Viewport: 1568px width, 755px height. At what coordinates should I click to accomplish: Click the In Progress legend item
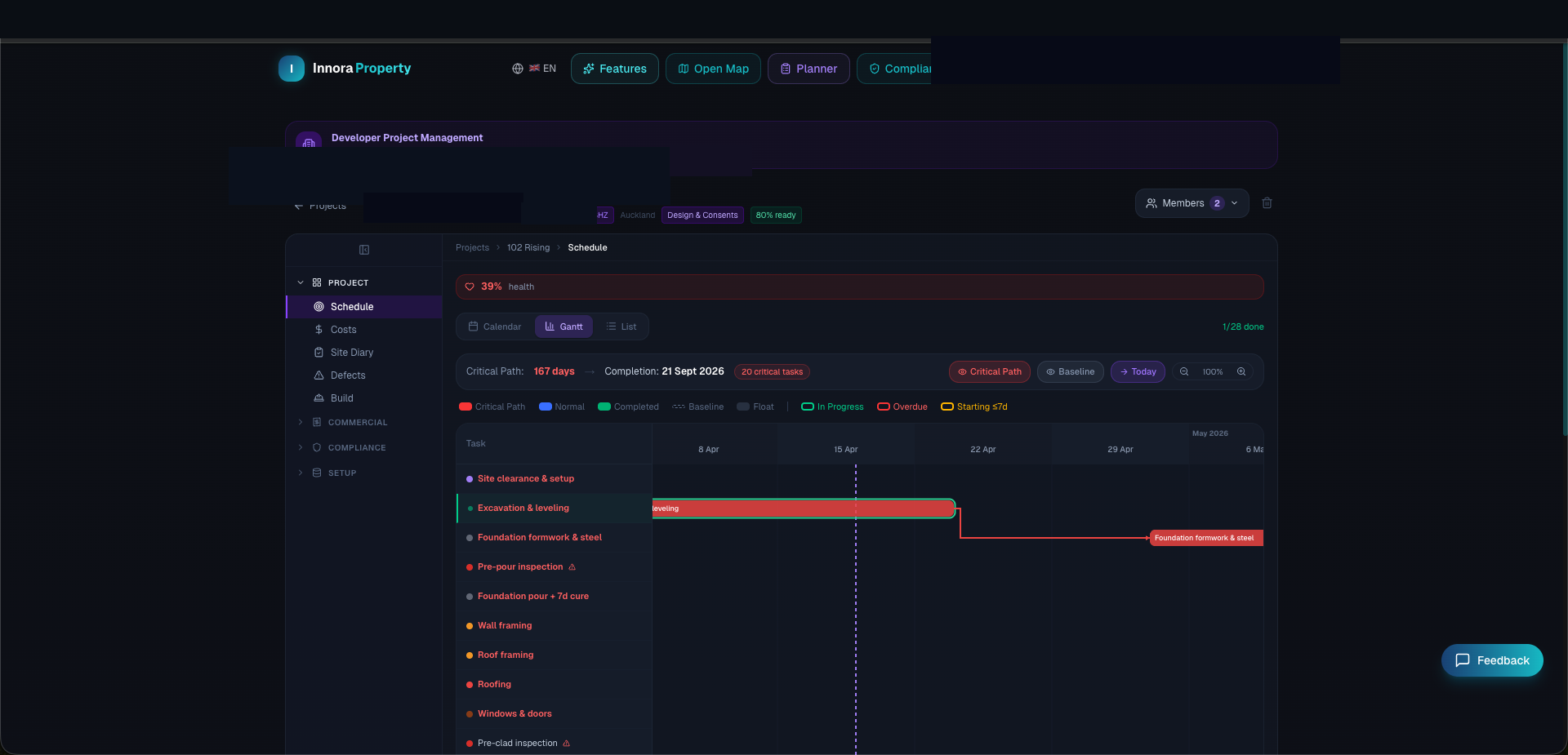pos(832,406)
